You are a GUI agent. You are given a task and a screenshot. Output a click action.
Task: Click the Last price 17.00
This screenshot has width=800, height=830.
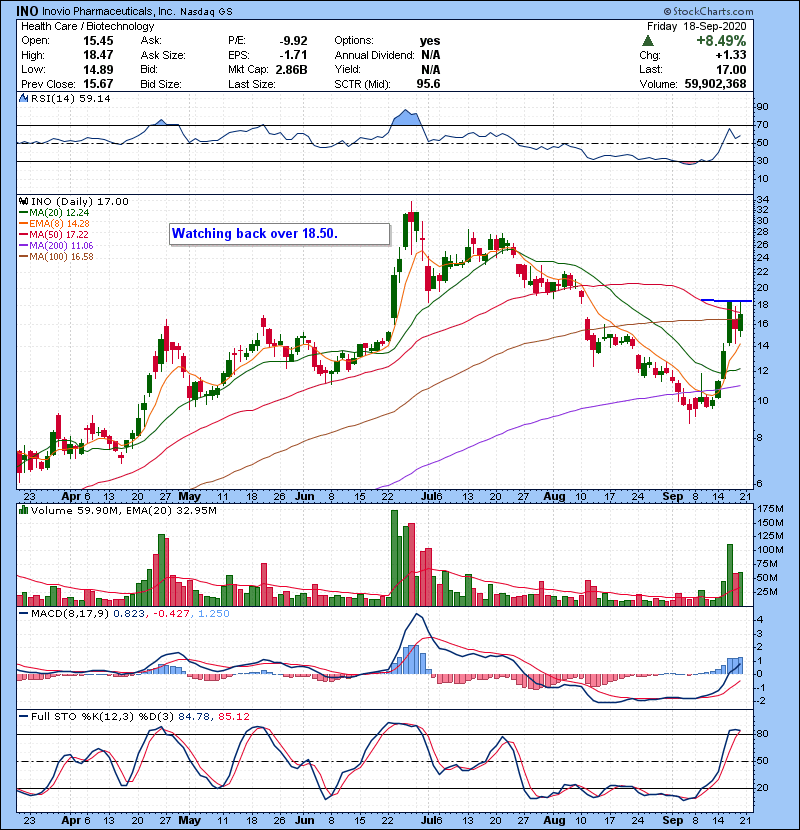point(731,69)
